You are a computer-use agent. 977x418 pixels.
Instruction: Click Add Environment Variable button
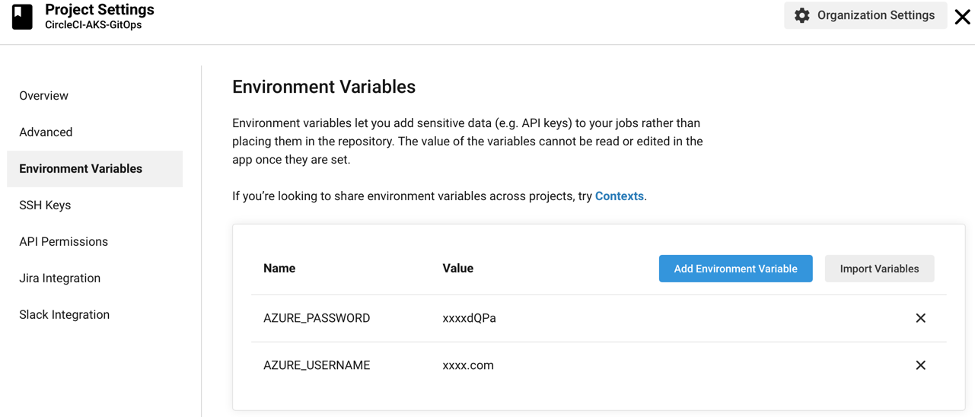pyautogui.click(x=735, y=269)
